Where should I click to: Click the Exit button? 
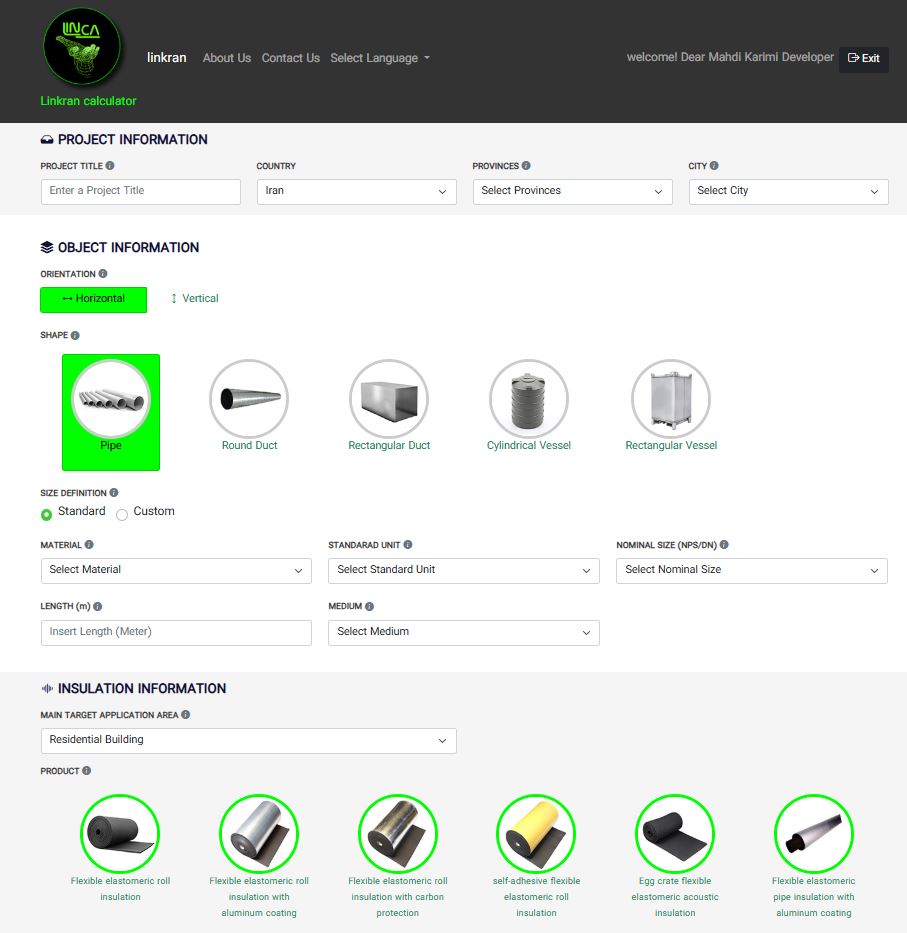[864, 59]
